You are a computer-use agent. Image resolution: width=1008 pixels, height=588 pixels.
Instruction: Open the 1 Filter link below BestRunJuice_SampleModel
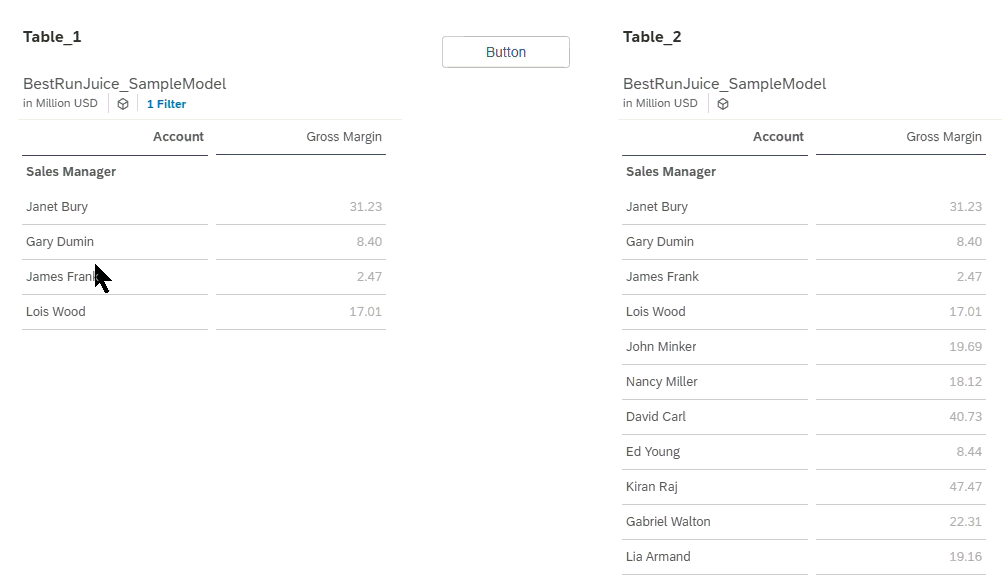click(166, 103)
